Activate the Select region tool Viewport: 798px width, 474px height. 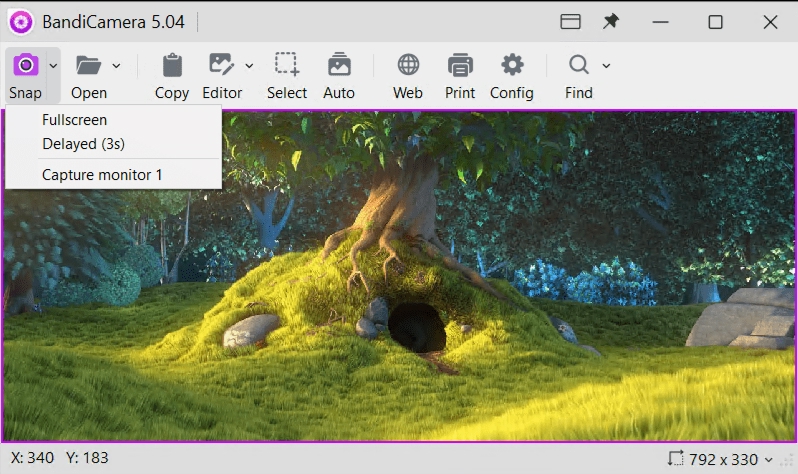point(287,66)
